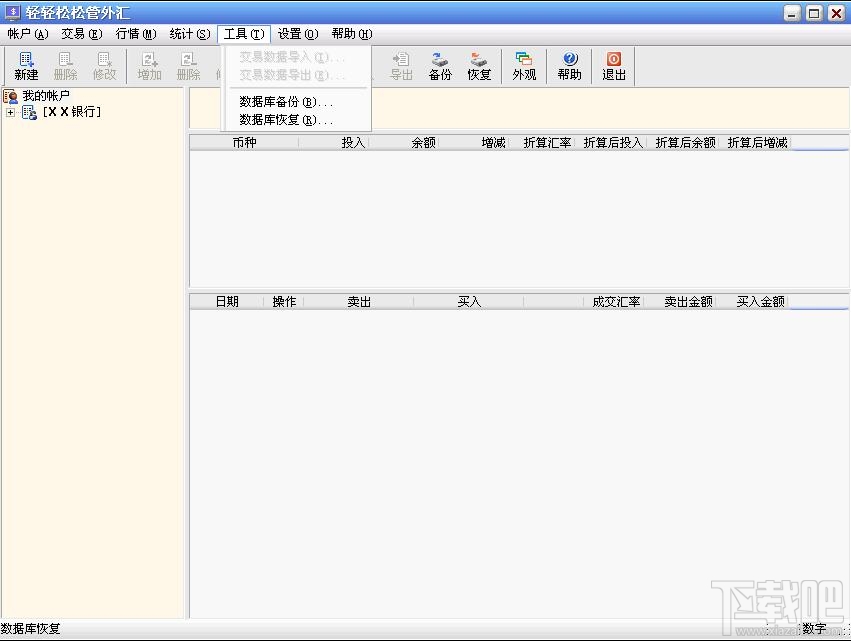Click the 卖出金额 column header
Viewport: 851px width, 641px height.
click(x=681, y=302)
